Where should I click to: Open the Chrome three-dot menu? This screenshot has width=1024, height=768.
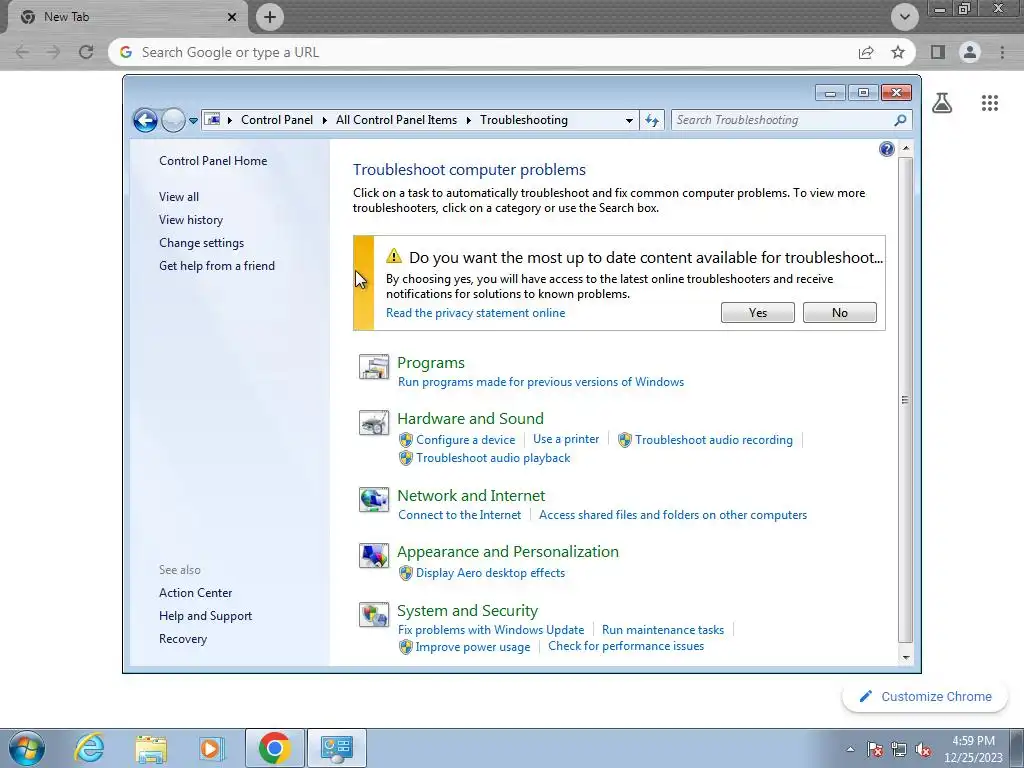tap(1002, 52)
